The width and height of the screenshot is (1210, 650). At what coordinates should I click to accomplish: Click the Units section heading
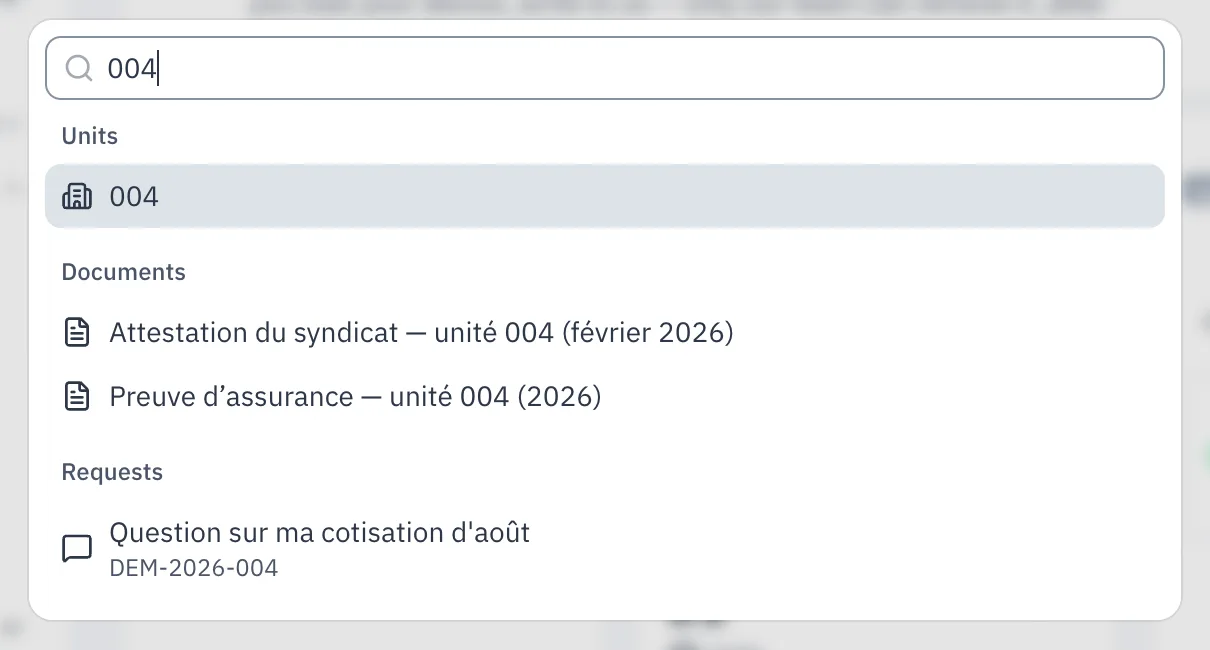click(90, 136)
